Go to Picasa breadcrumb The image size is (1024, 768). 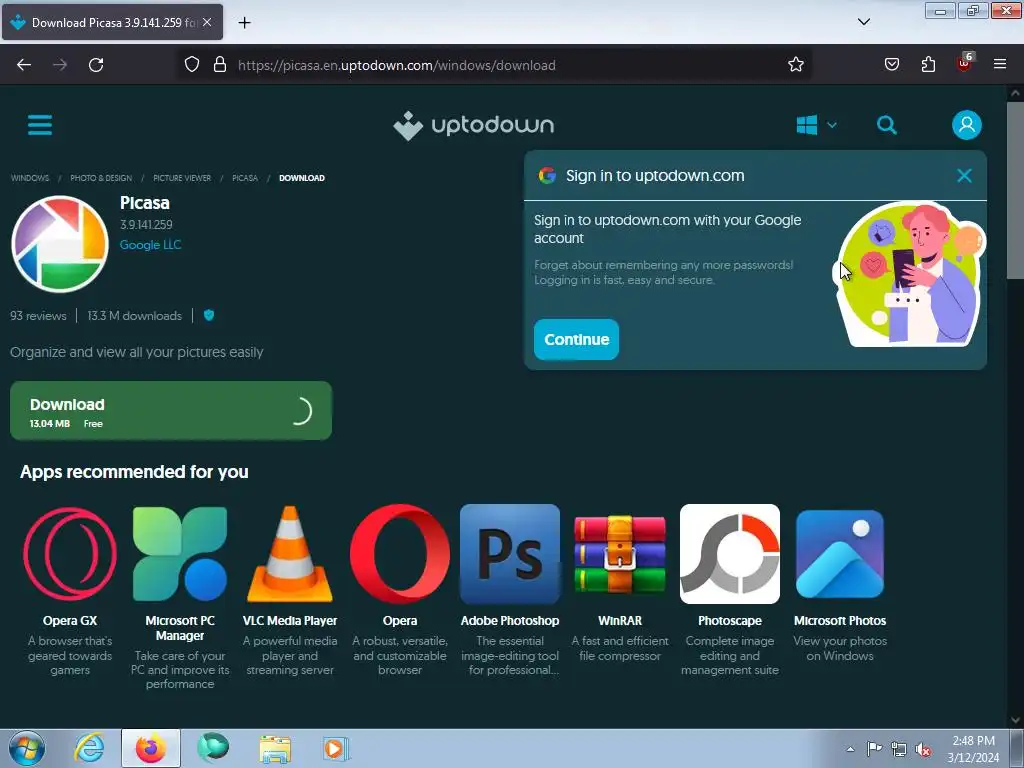click(245, 178)
